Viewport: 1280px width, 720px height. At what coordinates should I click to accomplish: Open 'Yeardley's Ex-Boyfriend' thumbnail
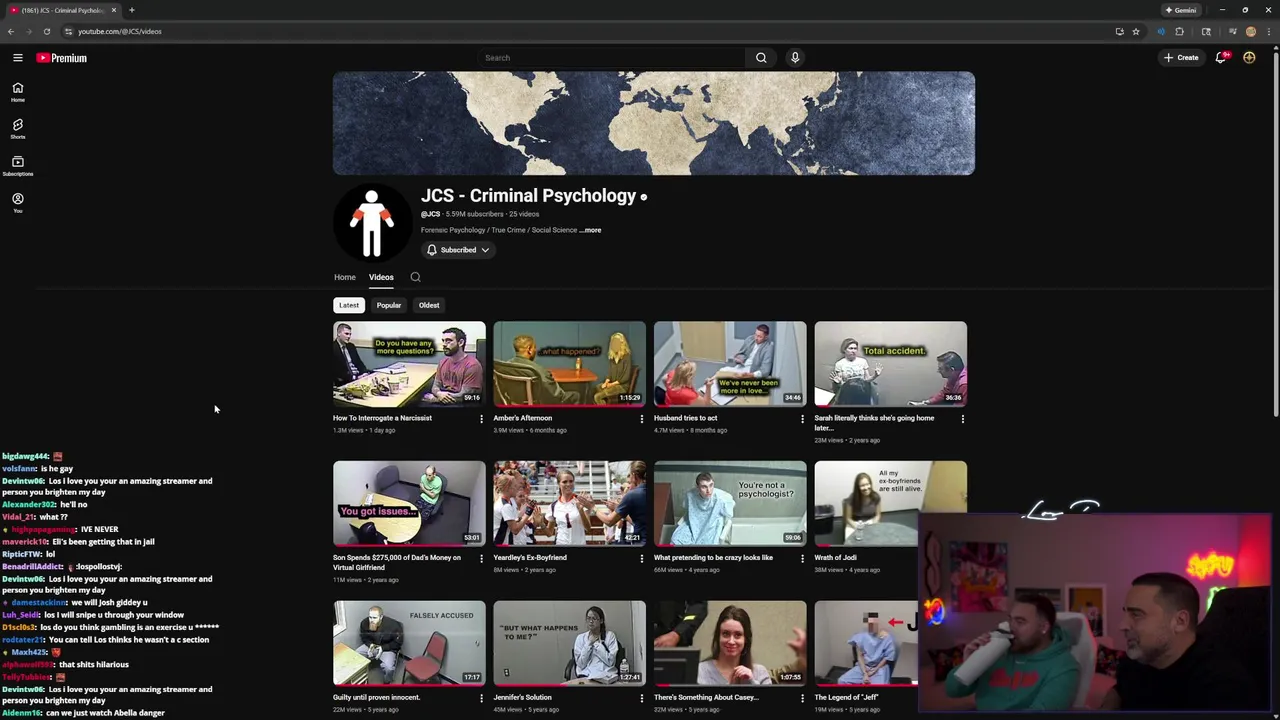click(570, 504)
